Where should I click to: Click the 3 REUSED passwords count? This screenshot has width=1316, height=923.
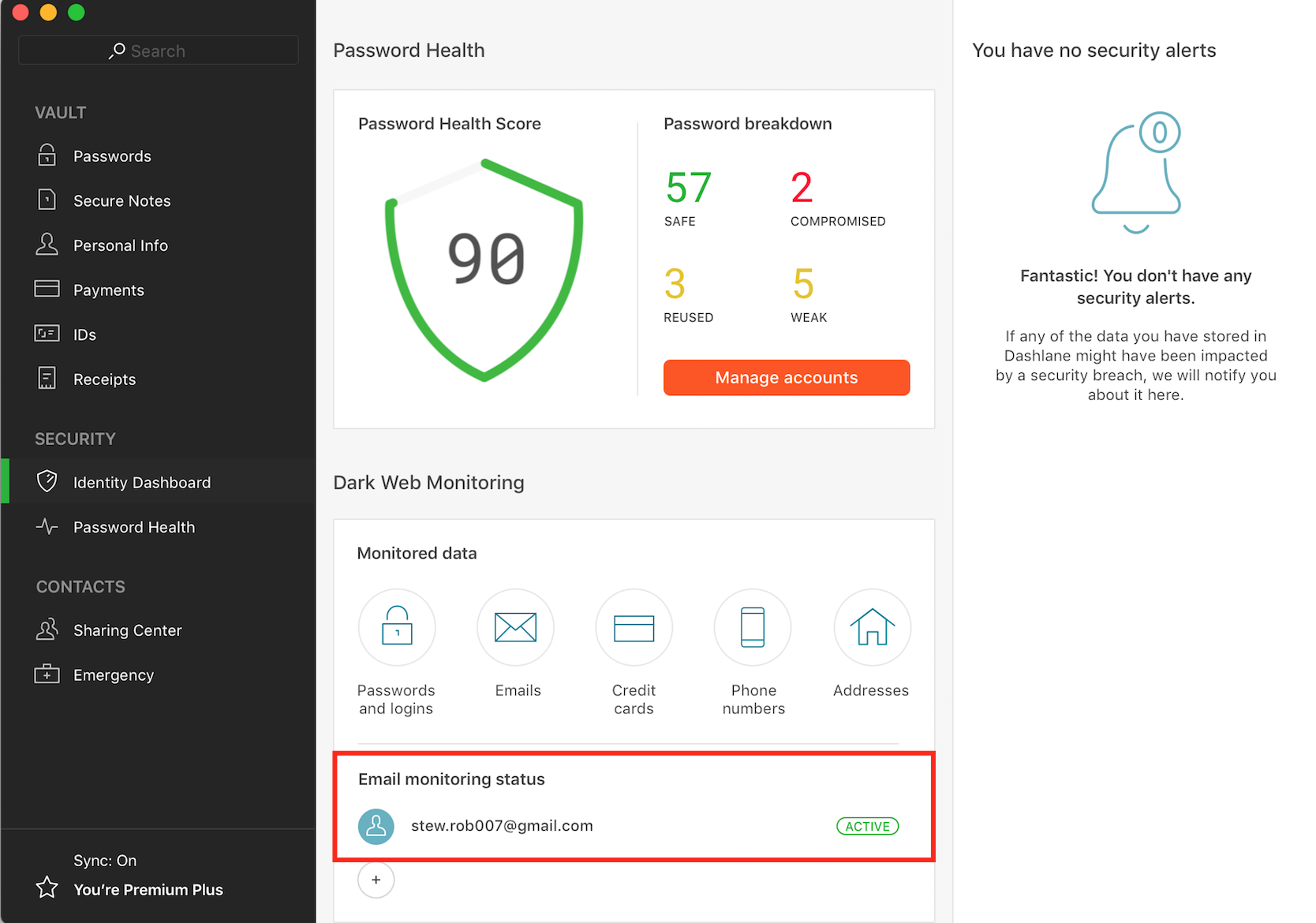pyautogui.click(x=689, y=294)
